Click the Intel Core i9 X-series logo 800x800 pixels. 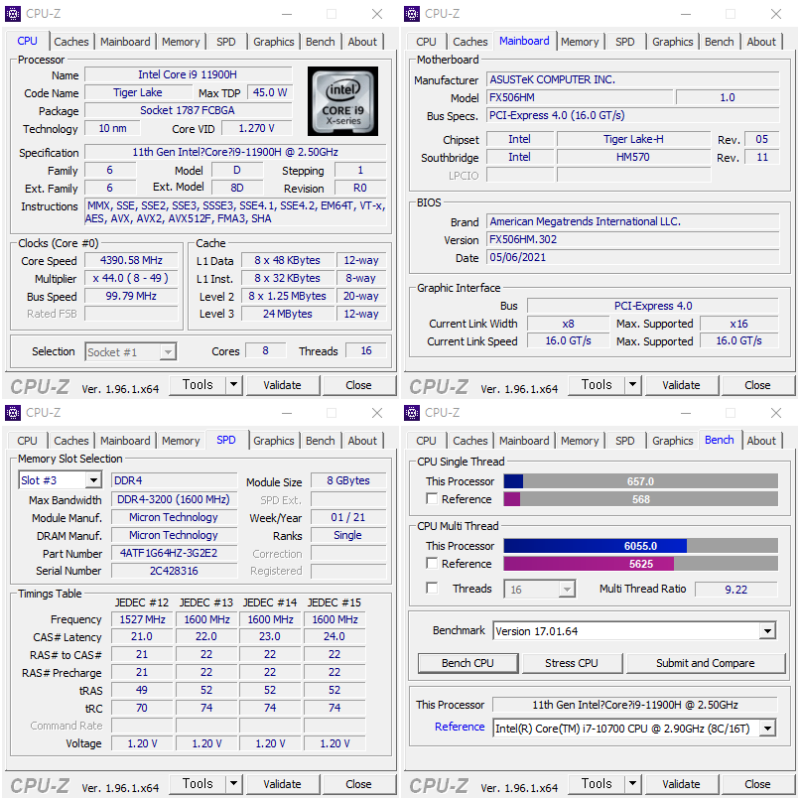click(343, 101)
